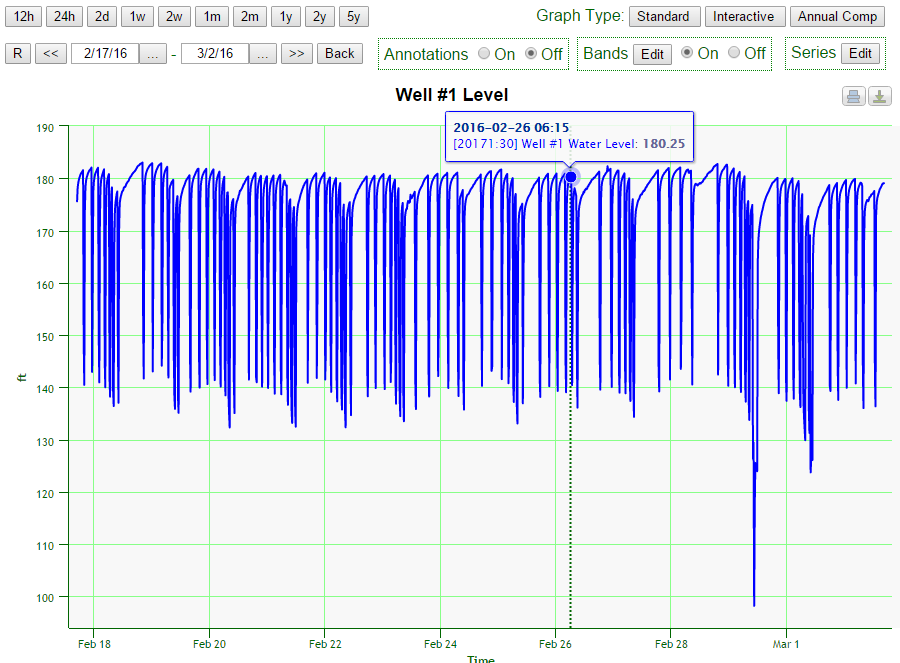Focus the end date field 3/2/16
This screenshot has width=900, height=663.
coord(215,53)
